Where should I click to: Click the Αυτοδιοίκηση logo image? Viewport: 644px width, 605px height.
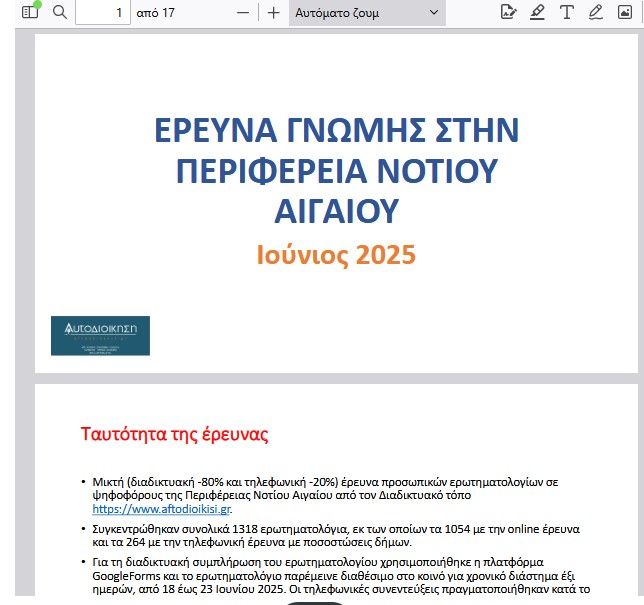(100, 336)
